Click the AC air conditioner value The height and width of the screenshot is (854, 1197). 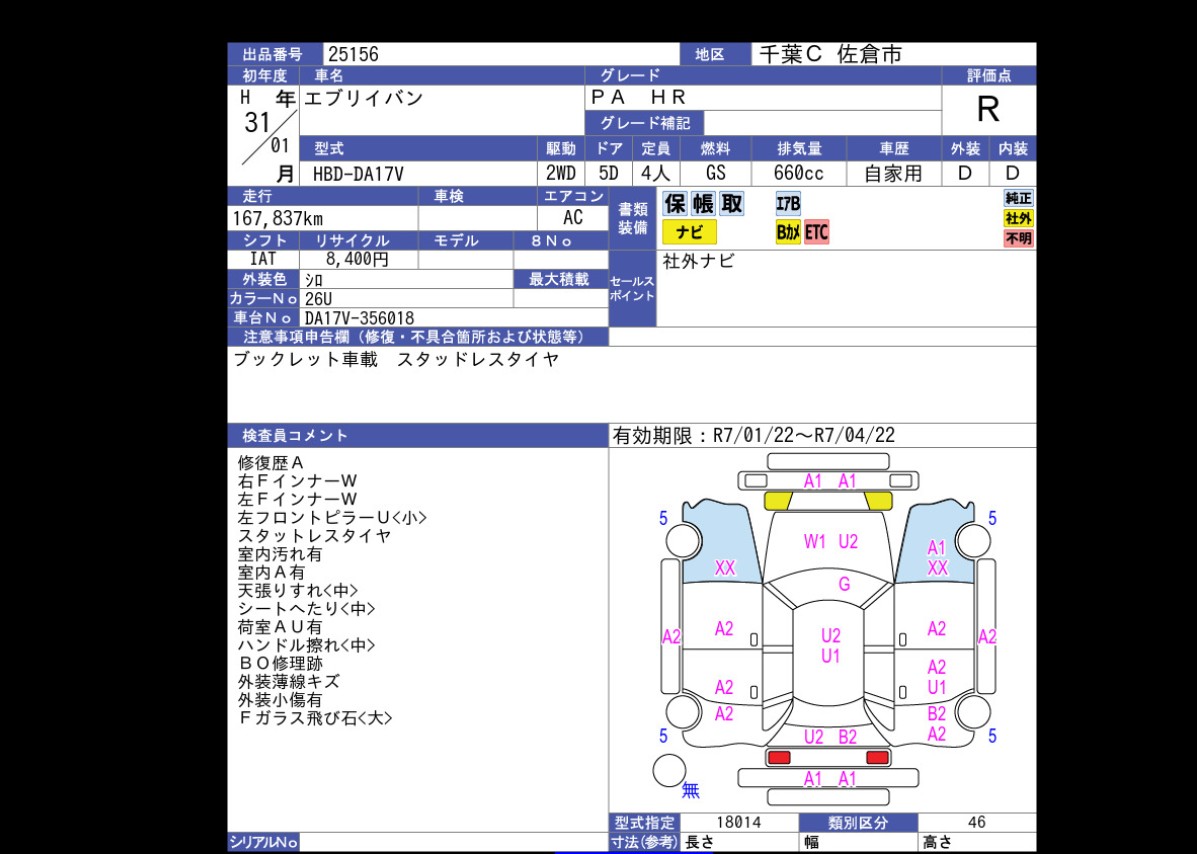[573, 218]
